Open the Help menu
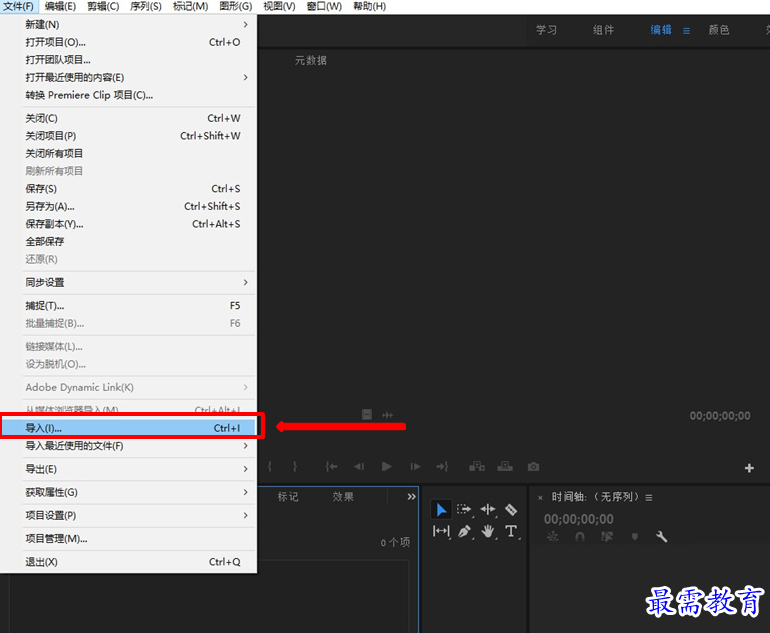 point(370,6)
